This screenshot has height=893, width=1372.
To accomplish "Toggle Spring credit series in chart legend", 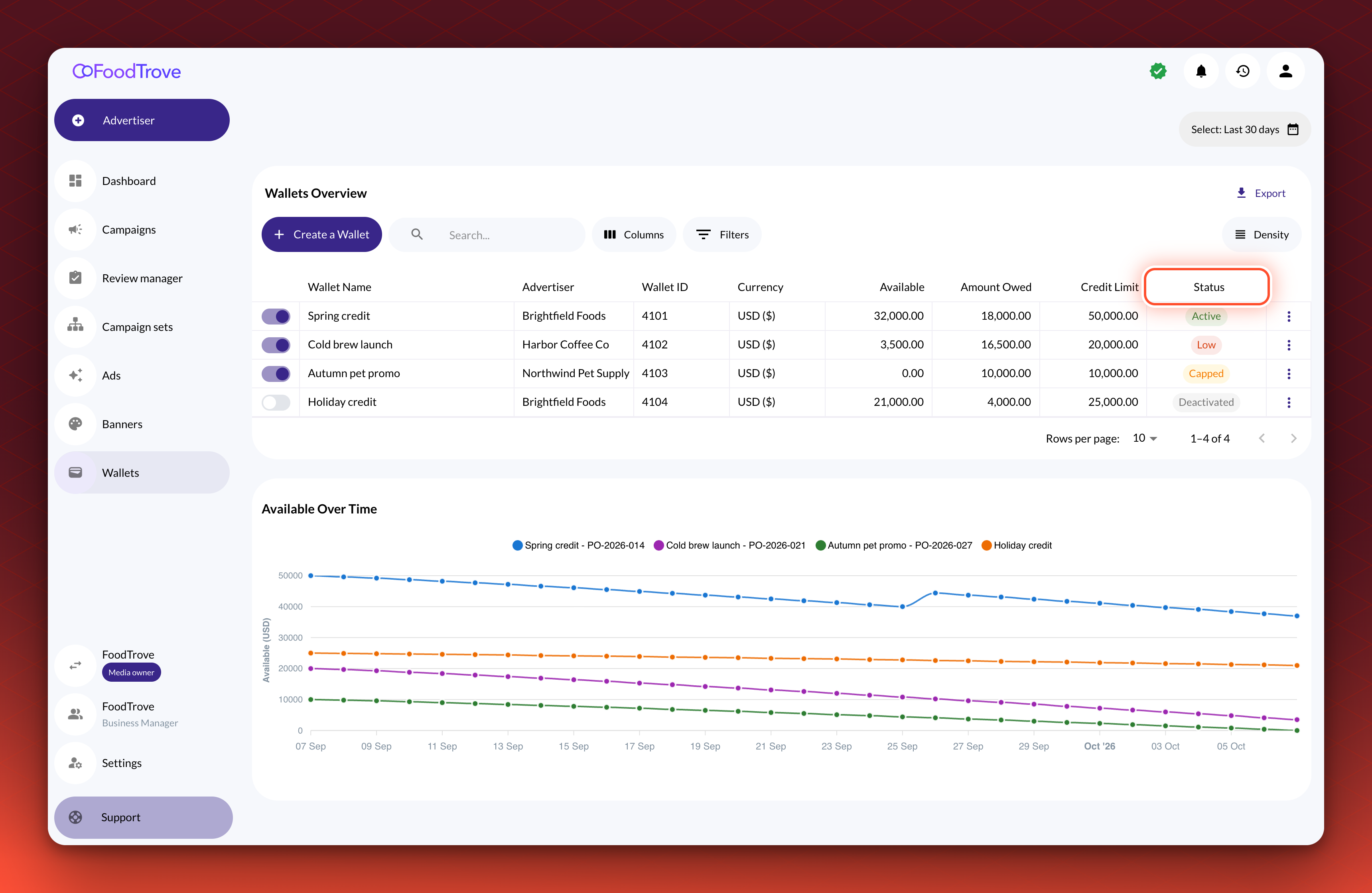I will [x=578, y=545].
